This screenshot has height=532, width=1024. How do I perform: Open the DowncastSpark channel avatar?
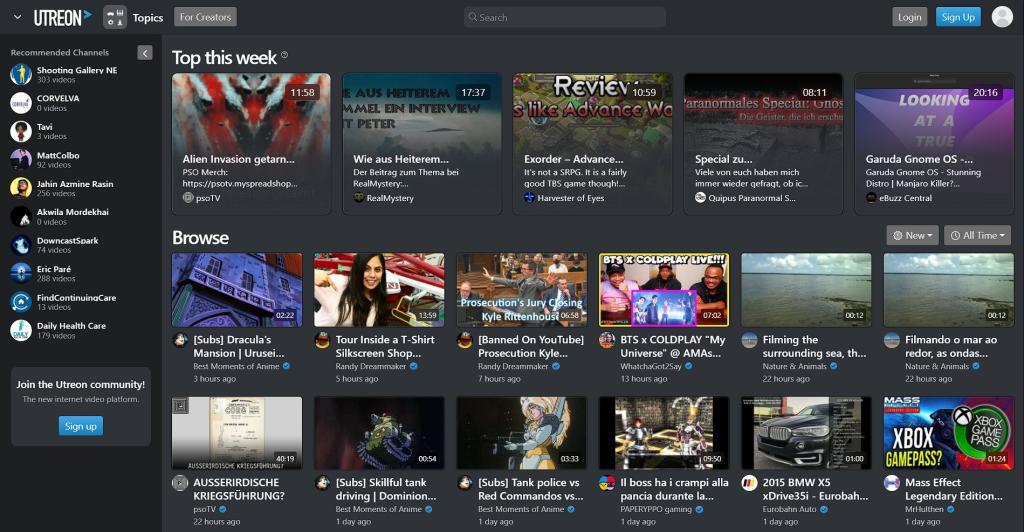[x=21, y=245]
